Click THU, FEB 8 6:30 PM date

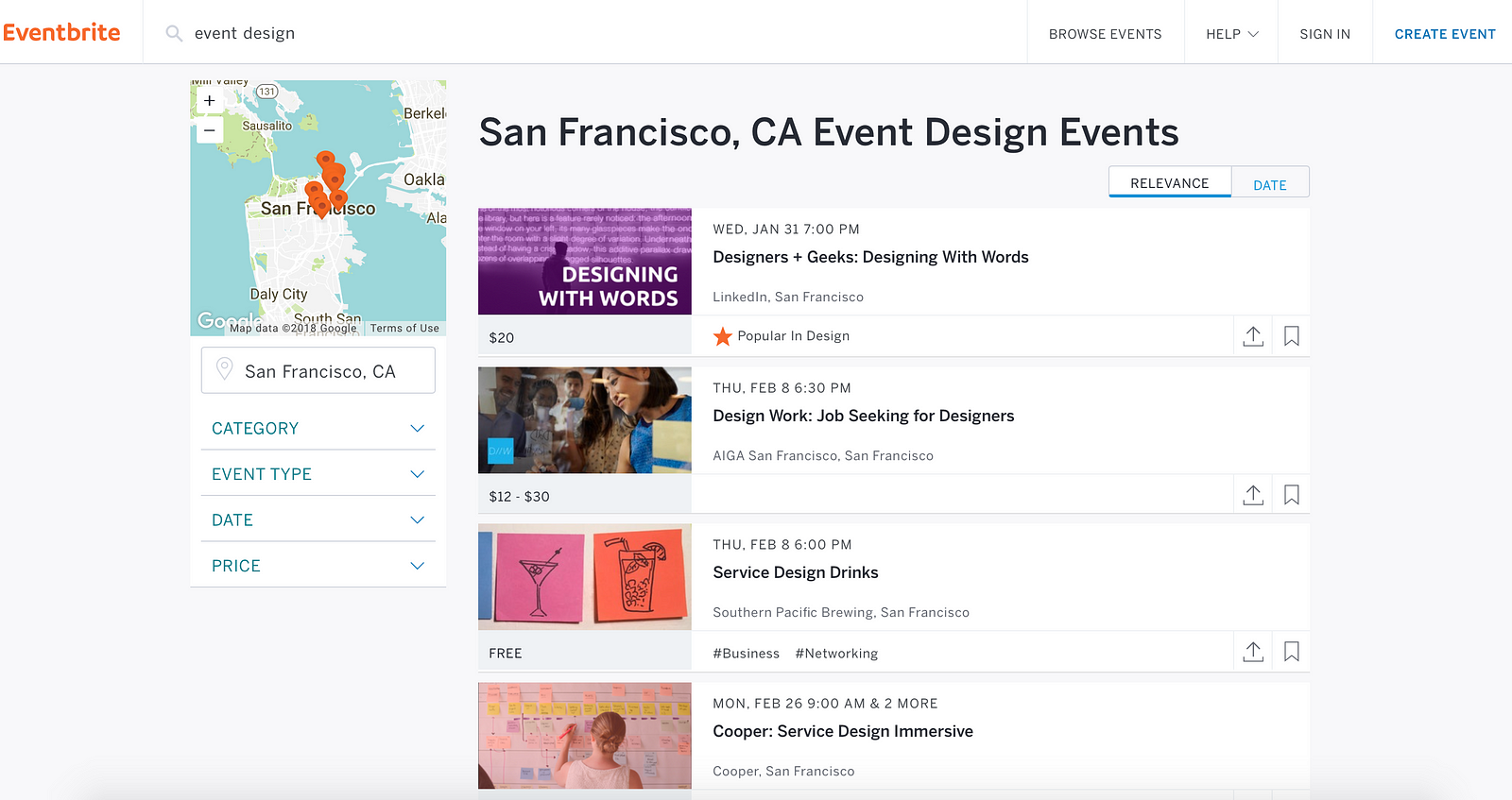point(782,387)
